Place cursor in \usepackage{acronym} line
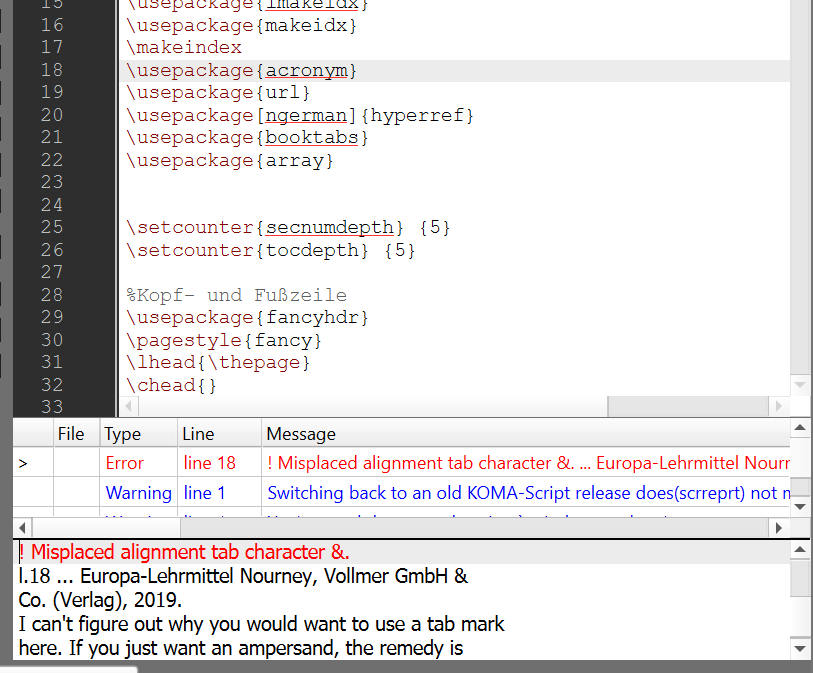 [x=241, y=70]
